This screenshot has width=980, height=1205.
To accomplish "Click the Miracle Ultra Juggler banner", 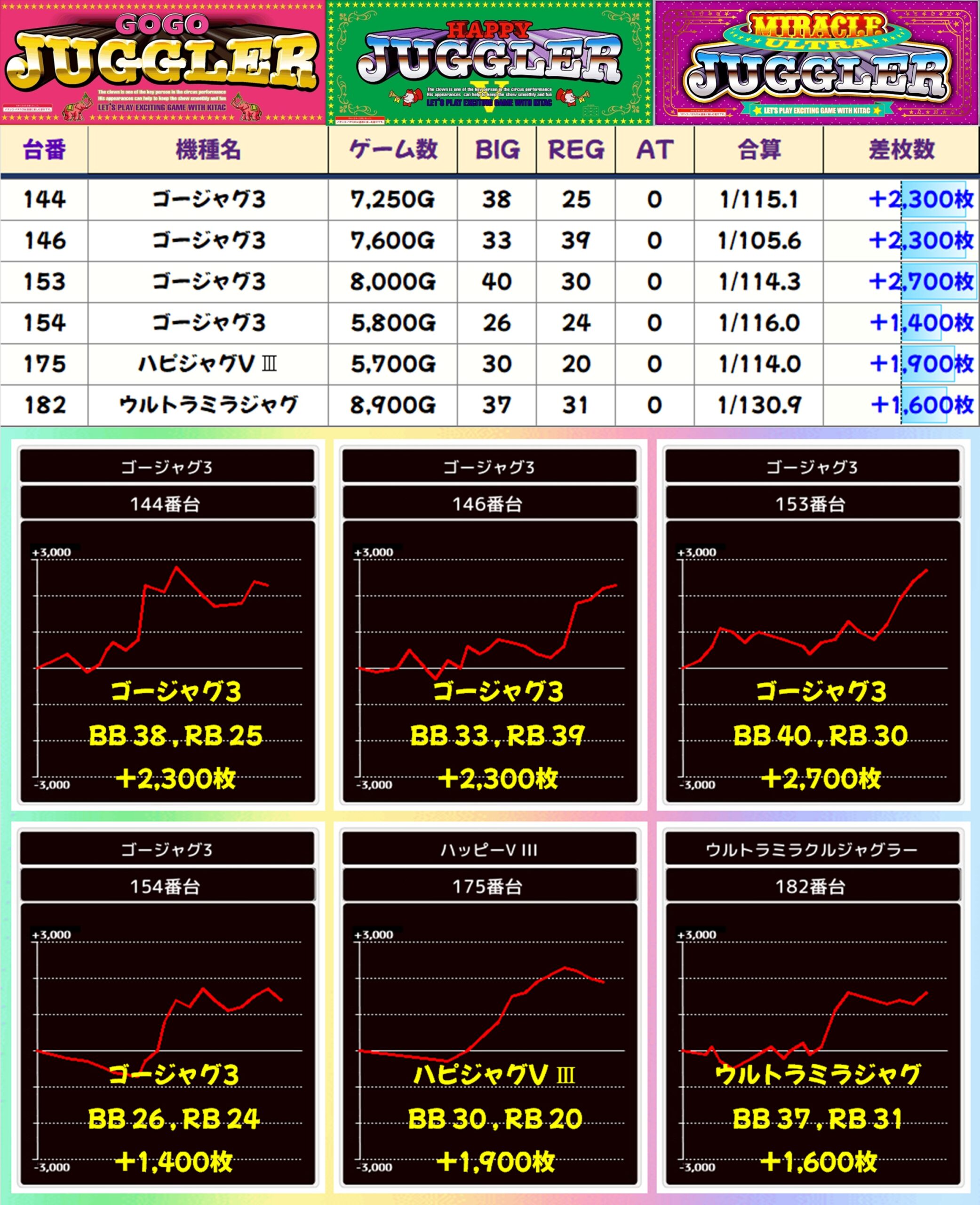I will pos(816,62).
